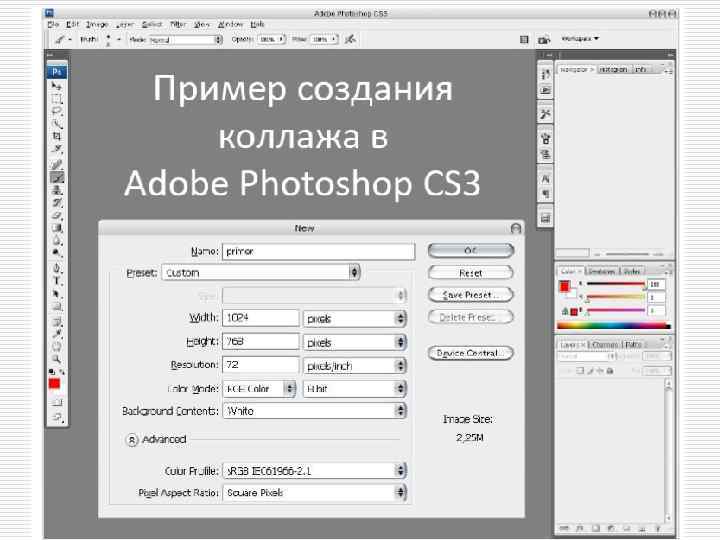The image size is (720, 540).
Task: Open the Width units dropdown
Action: 354,318
